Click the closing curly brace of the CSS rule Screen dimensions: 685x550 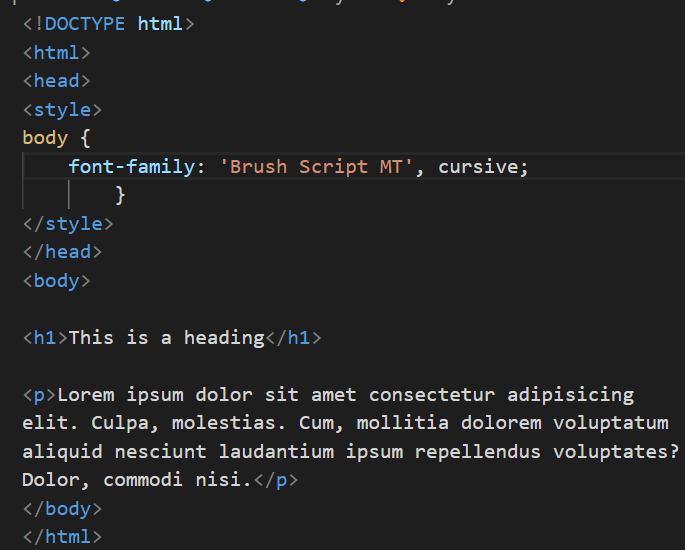coord(120,195)
